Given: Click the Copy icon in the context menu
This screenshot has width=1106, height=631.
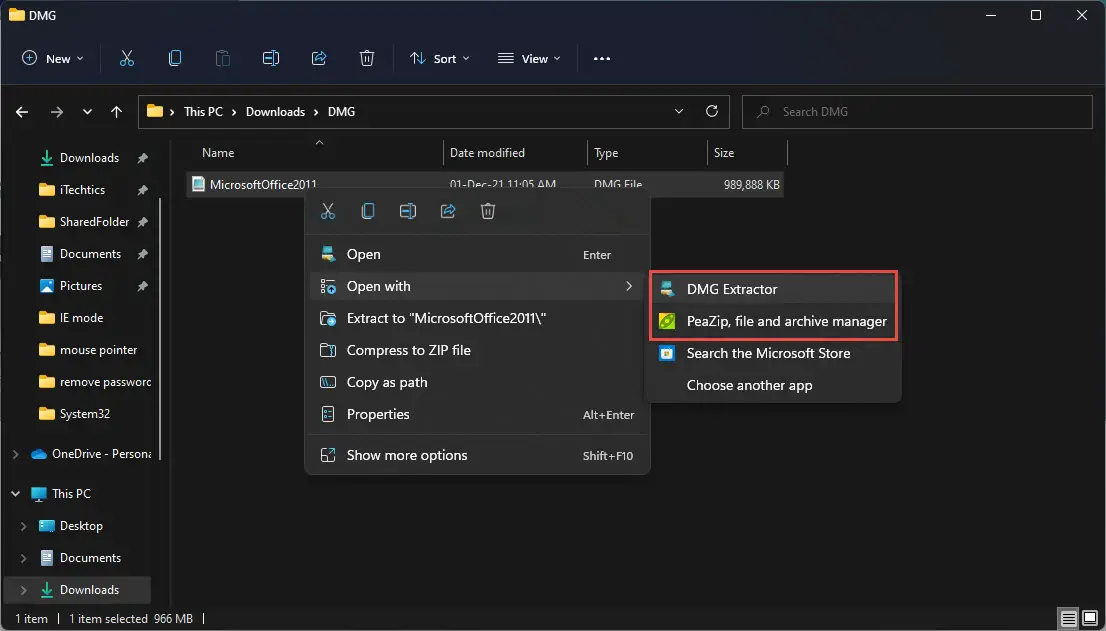Looking at the screenshot, I should coord(368,211).
